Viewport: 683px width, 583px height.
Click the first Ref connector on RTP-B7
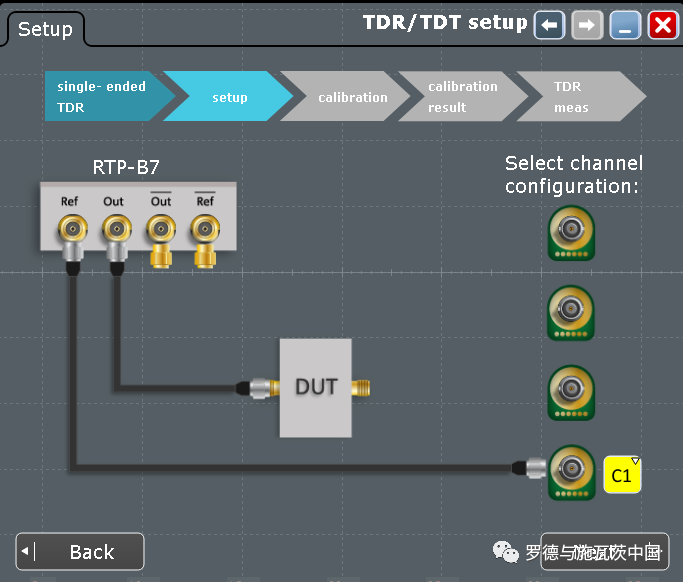70,233
